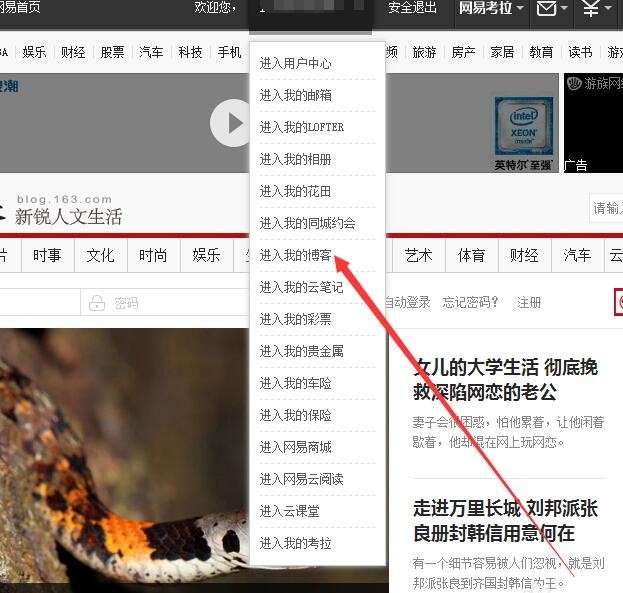Open article 走进万里长城 headline
This screenshot has width=623, height=593.
tap(505, 521)
